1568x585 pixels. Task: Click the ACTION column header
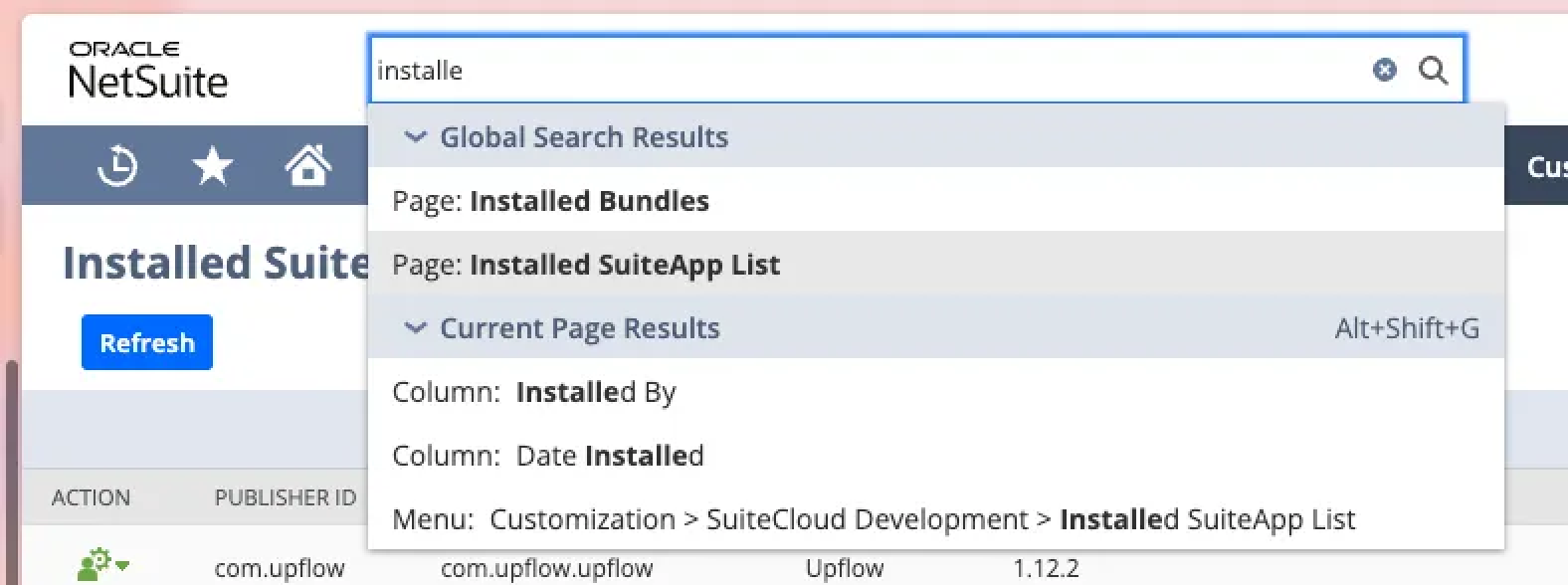click(91, 497)
